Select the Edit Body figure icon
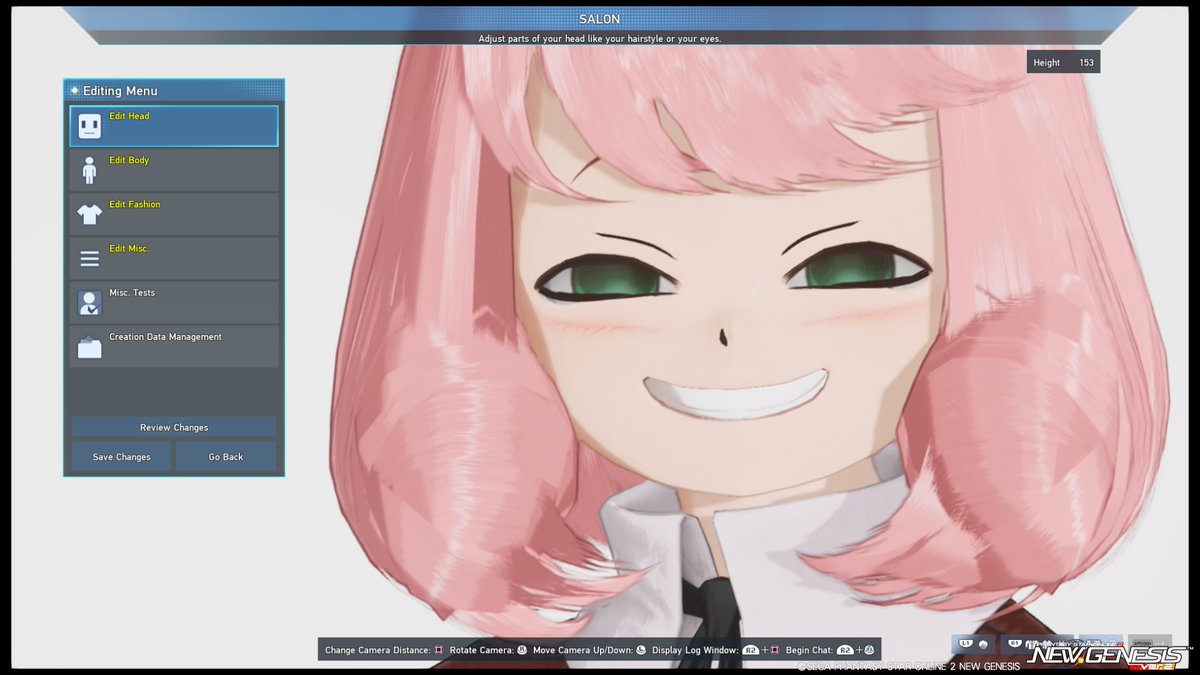1200x675 pixels. pos(89,170)
